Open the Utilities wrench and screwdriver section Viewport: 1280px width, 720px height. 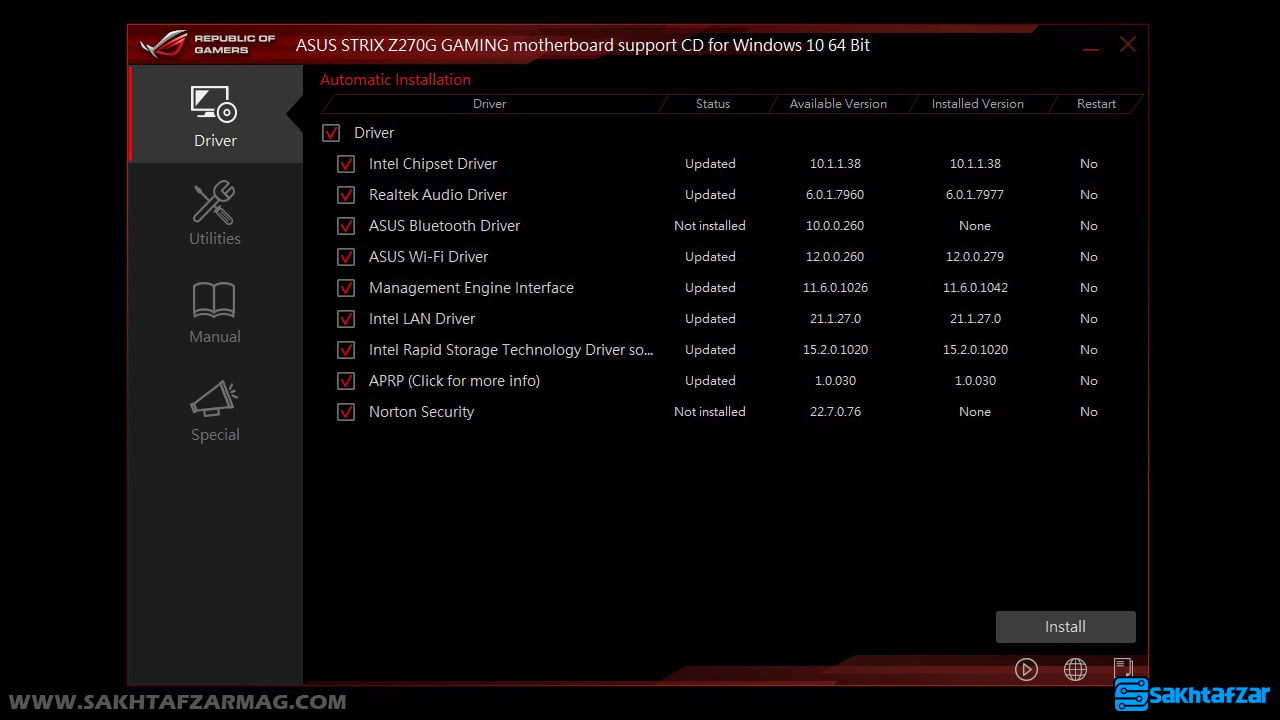click(x=214, y=203)
